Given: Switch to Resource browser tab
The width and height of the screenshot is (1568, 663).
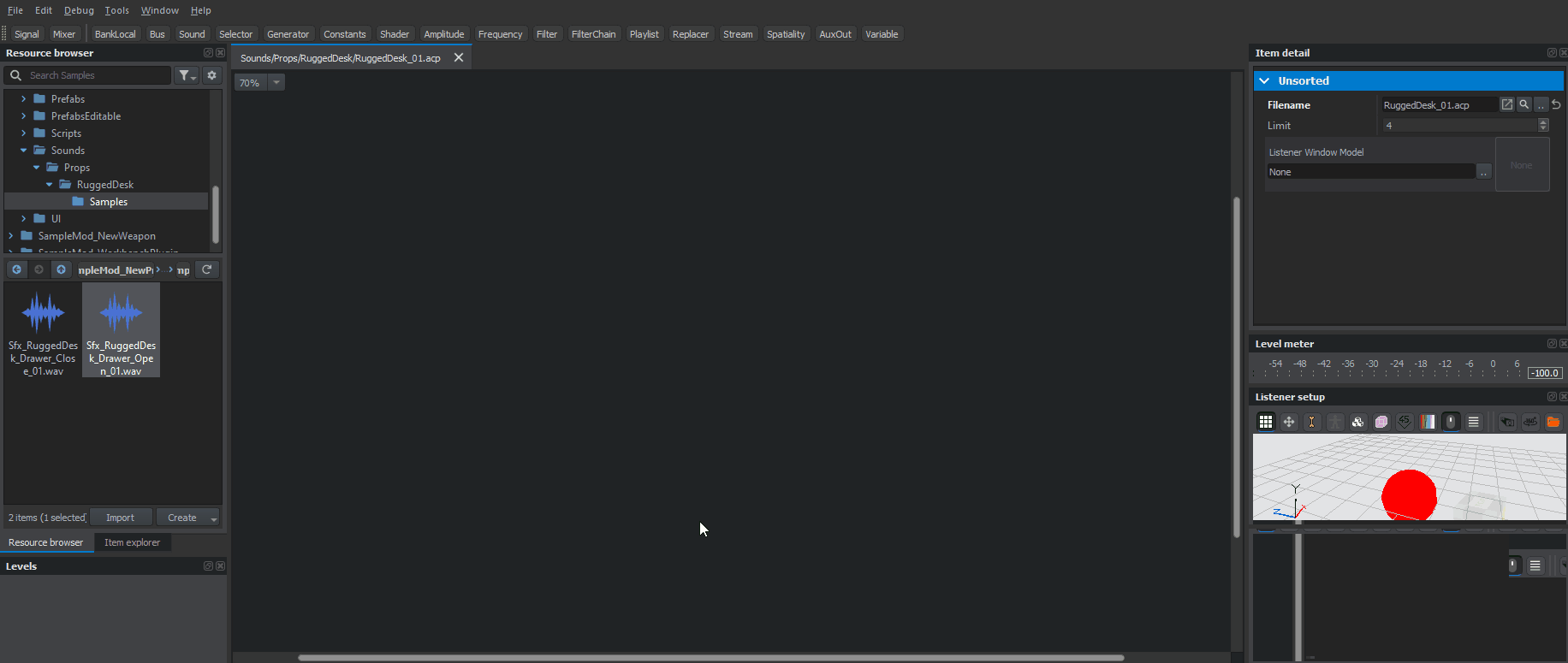Looking at the screenshot, I should [x=46, y=542].
